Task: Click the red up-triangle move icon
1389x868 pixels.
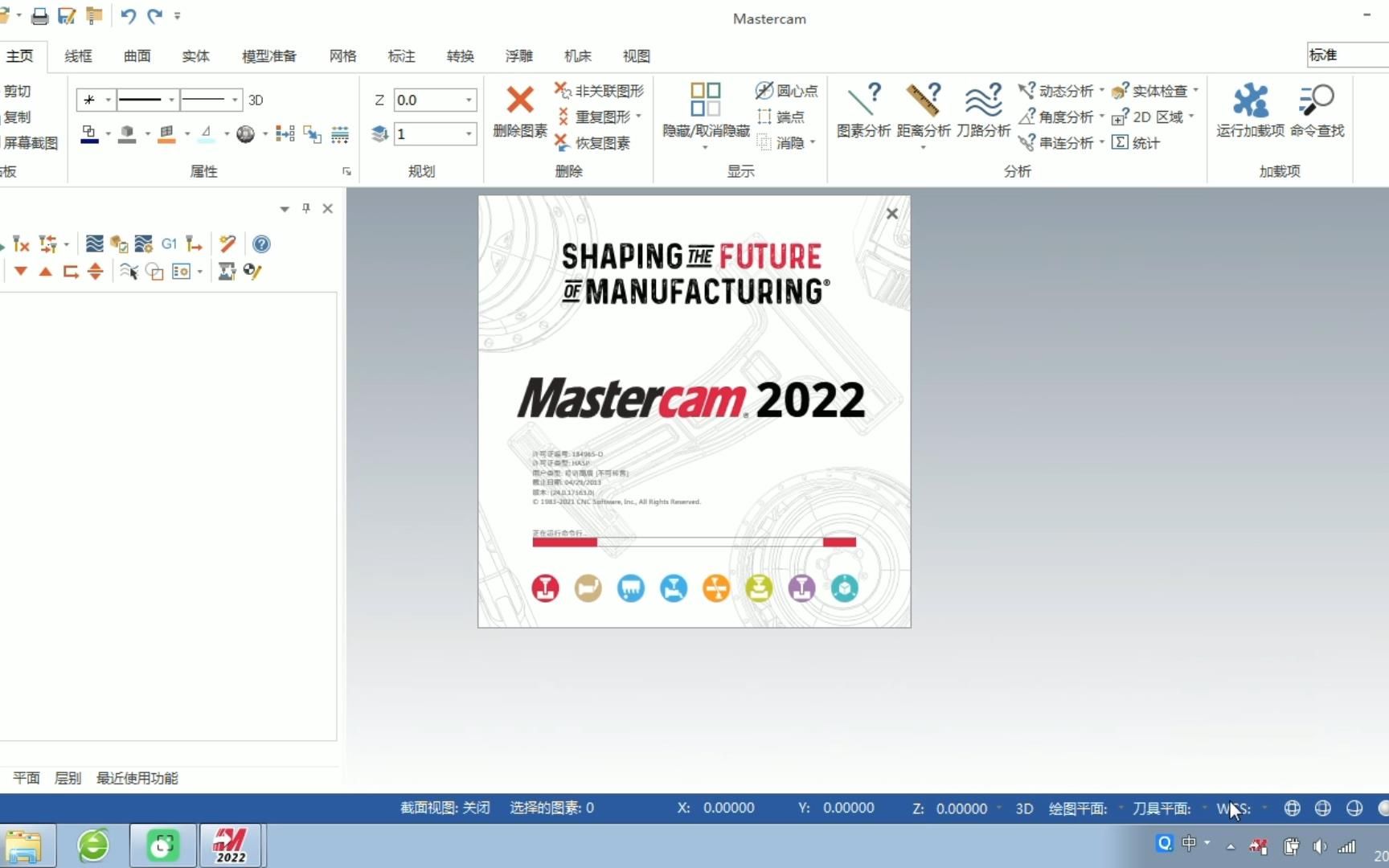Action: [46, 272]
